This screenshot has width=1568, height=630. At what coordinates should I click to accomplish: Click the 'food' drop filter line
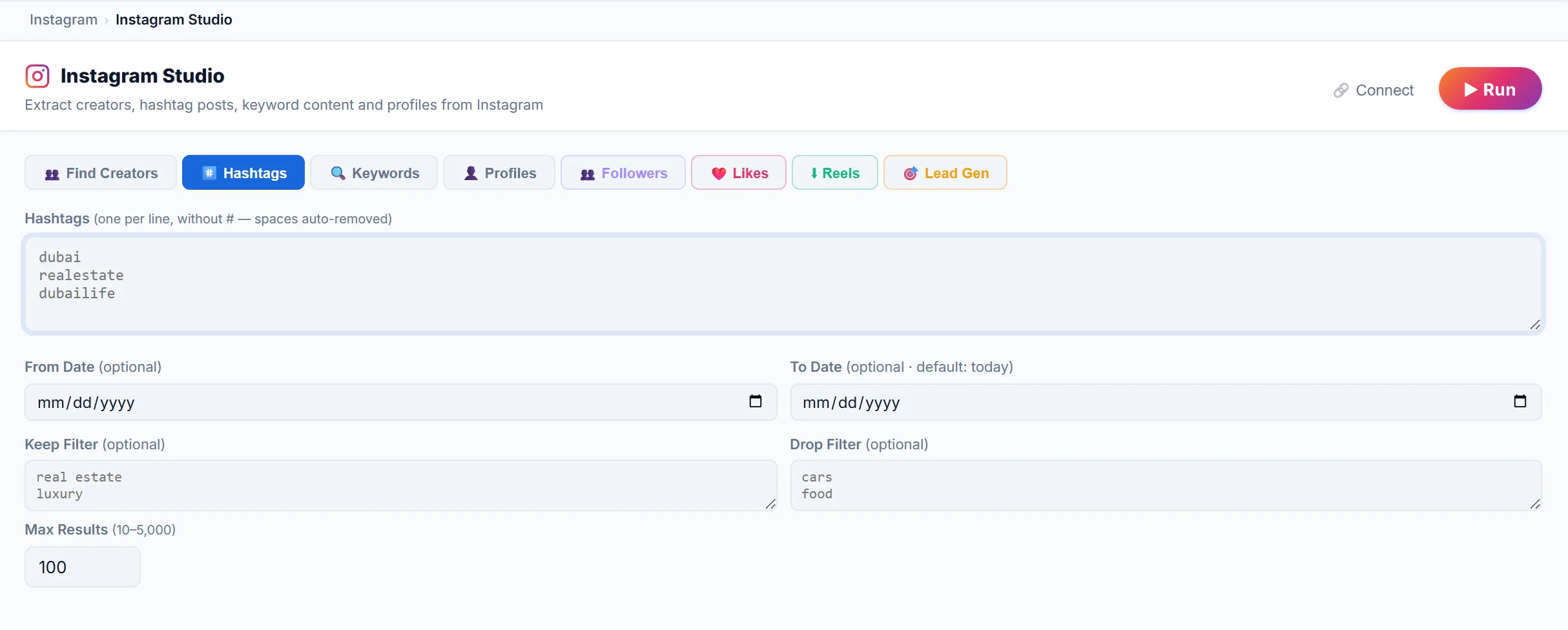[x=817, y=494]
